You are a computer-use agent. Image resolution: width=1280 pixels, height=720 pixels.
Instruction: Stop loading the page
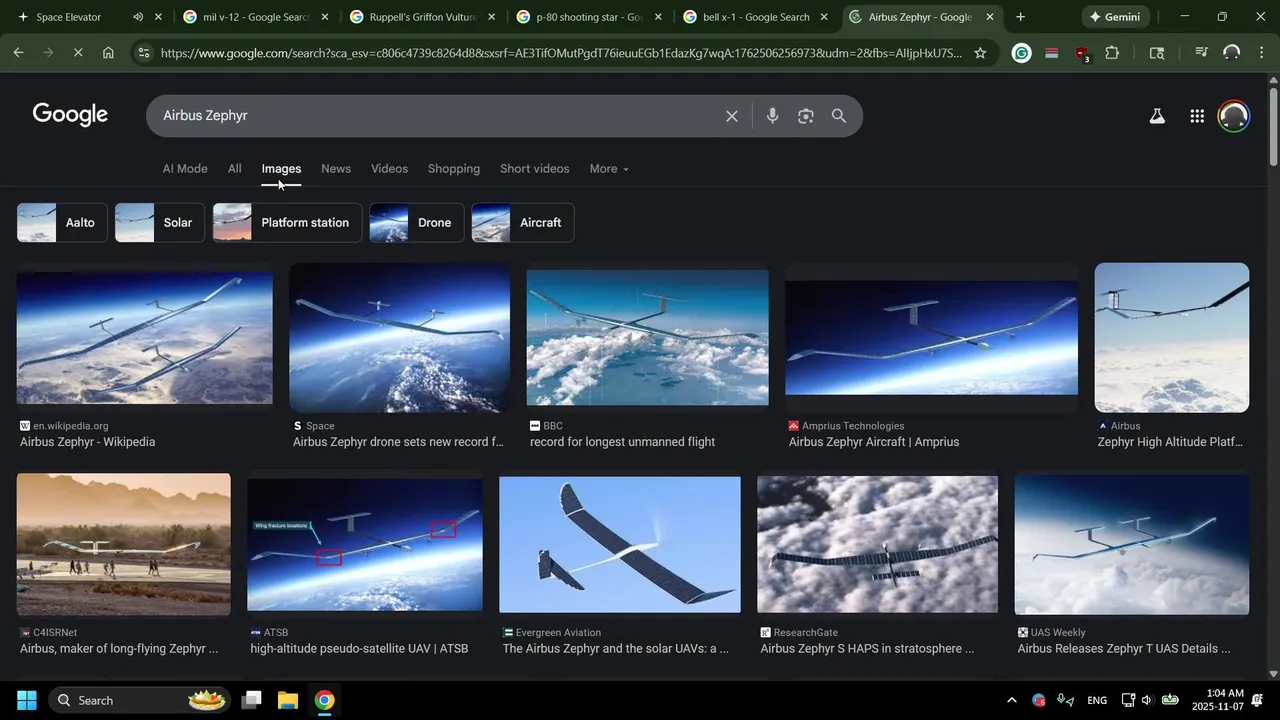[78, 53]
